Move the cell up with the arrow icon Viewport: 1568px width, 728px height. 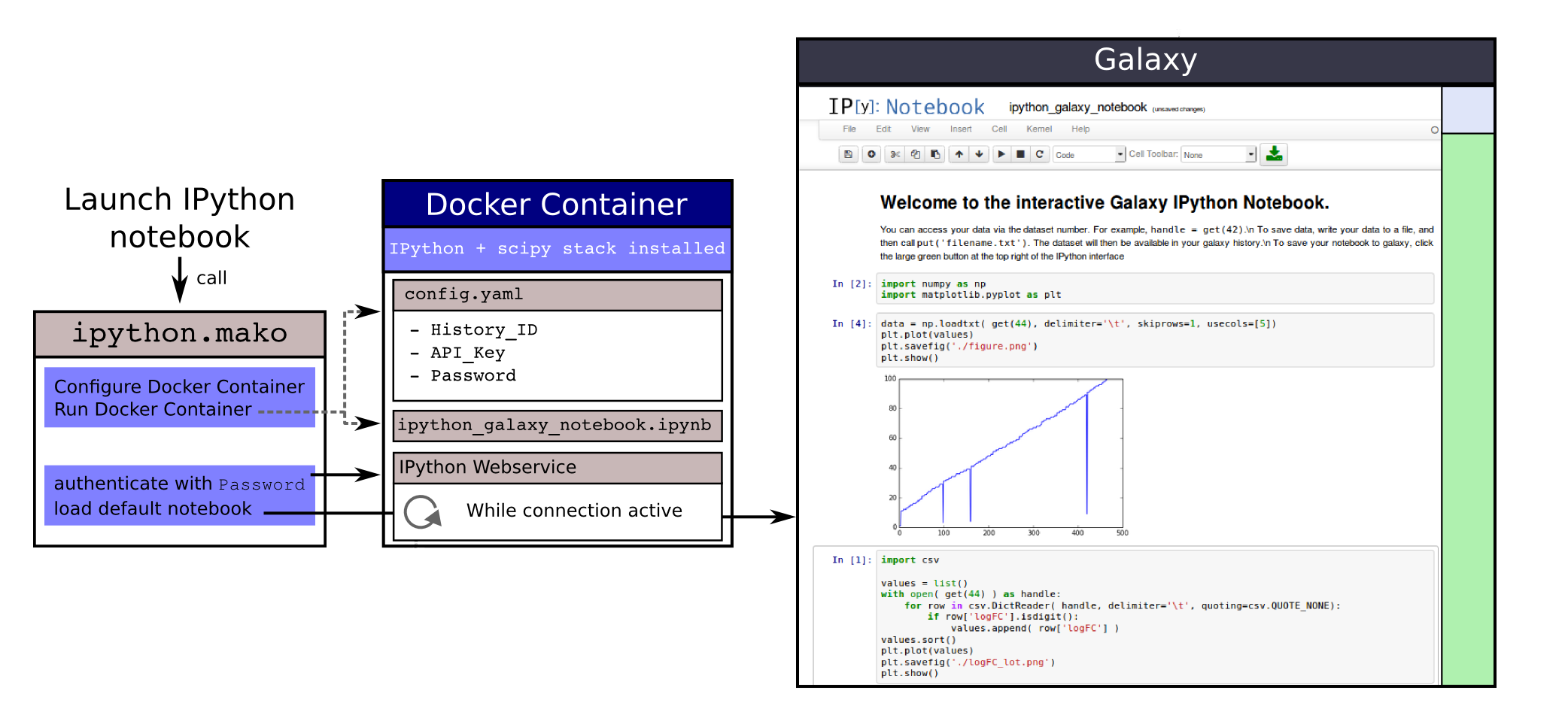[959, 154]
